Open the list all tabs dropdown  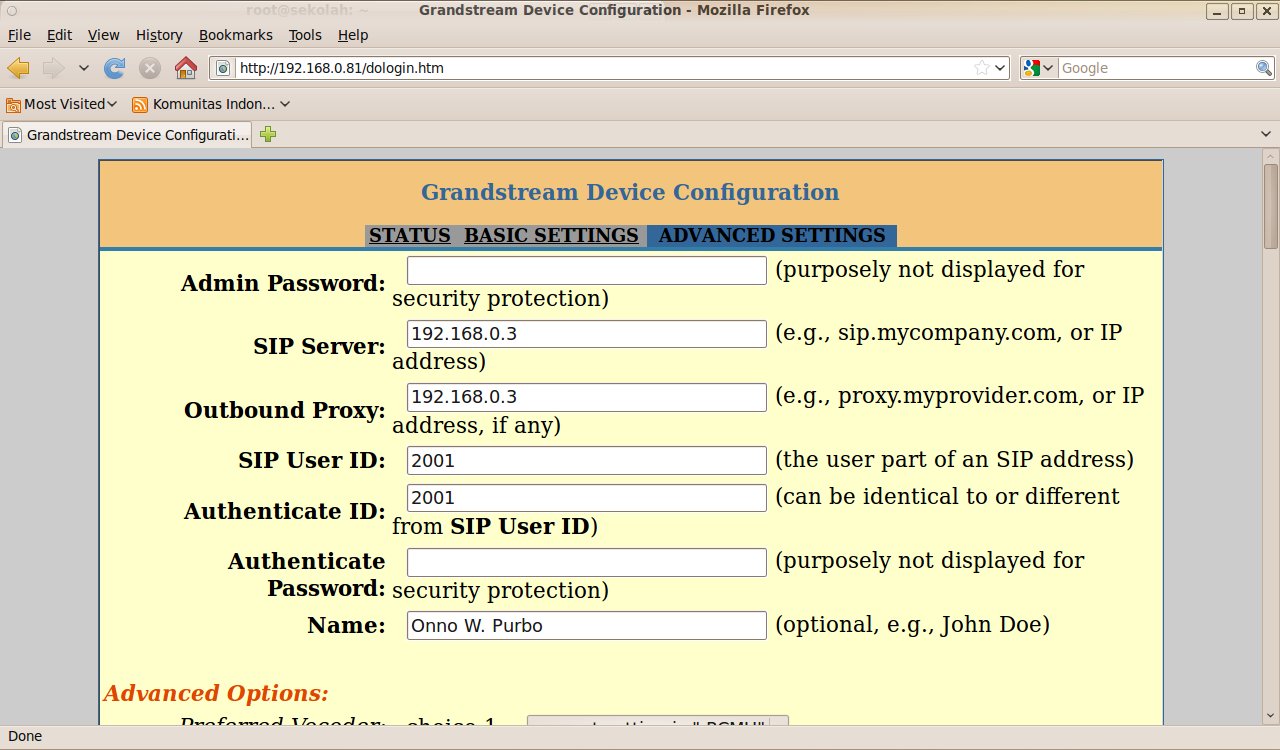pyautogui.click(x=1266, y=134)
